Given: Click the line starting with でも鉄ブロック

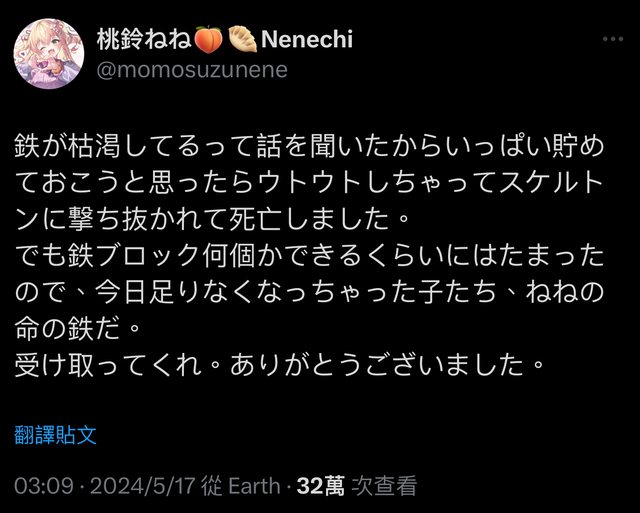Looking at the screenshot, I should click(x=310, y=255).
